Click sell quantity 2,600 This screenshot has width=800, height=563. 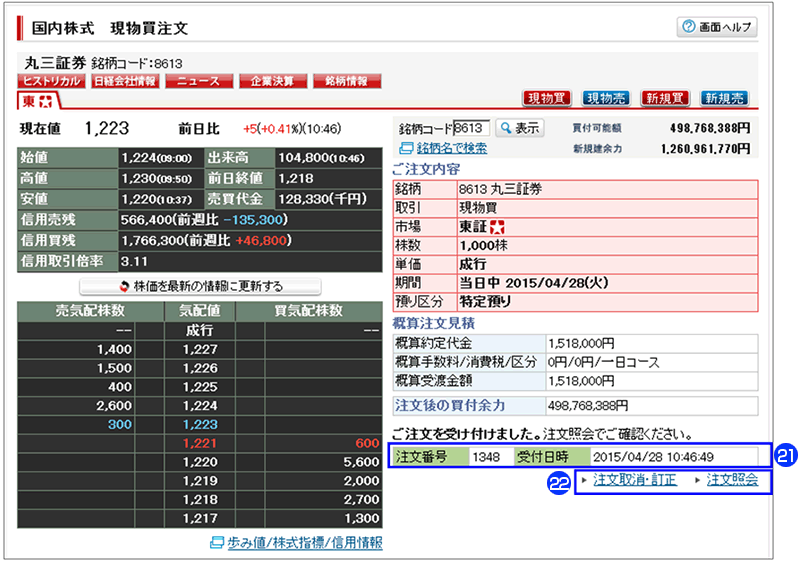pyautogui.click(x=114, y=406)
